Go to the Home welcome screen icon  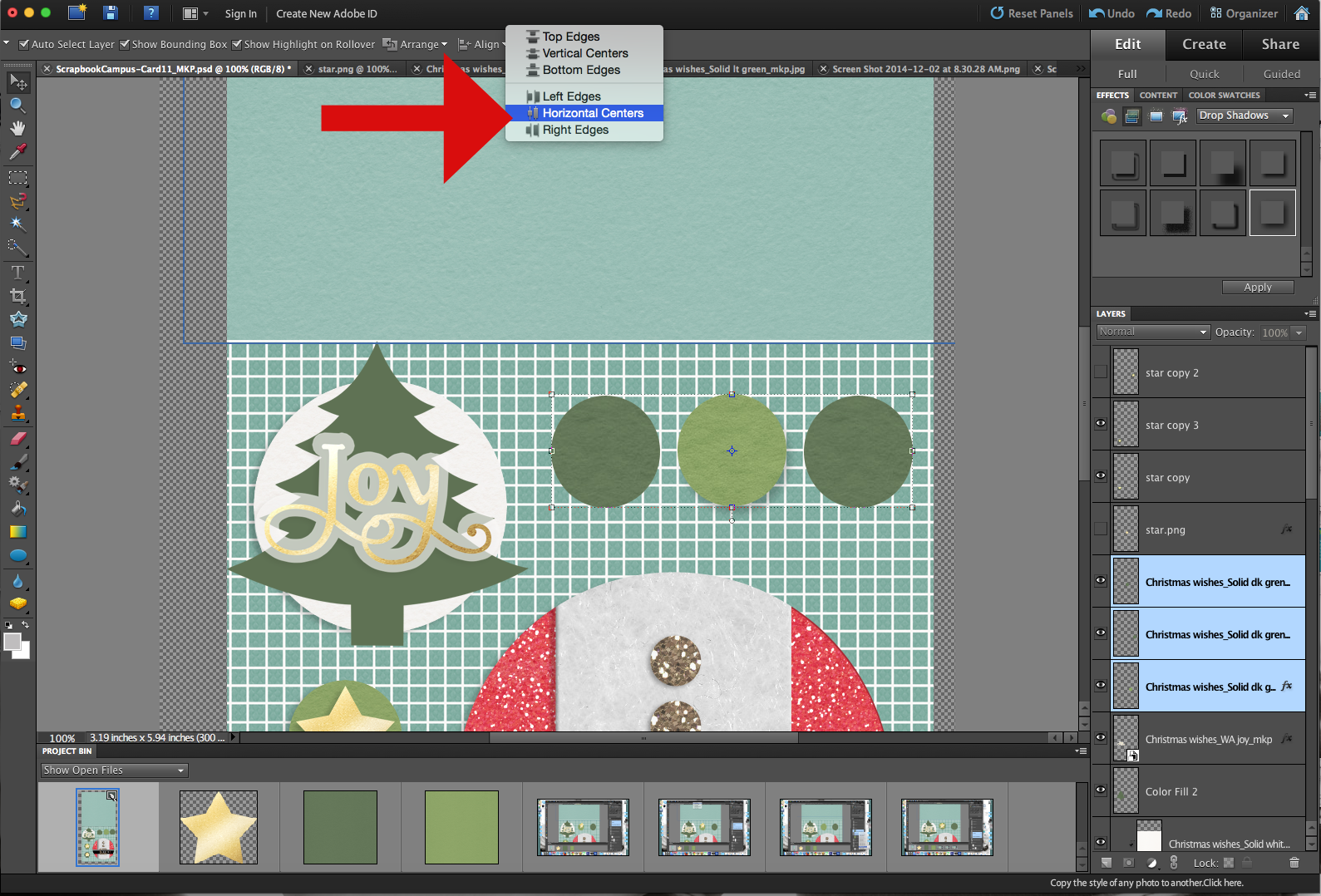click(1302, 12)
